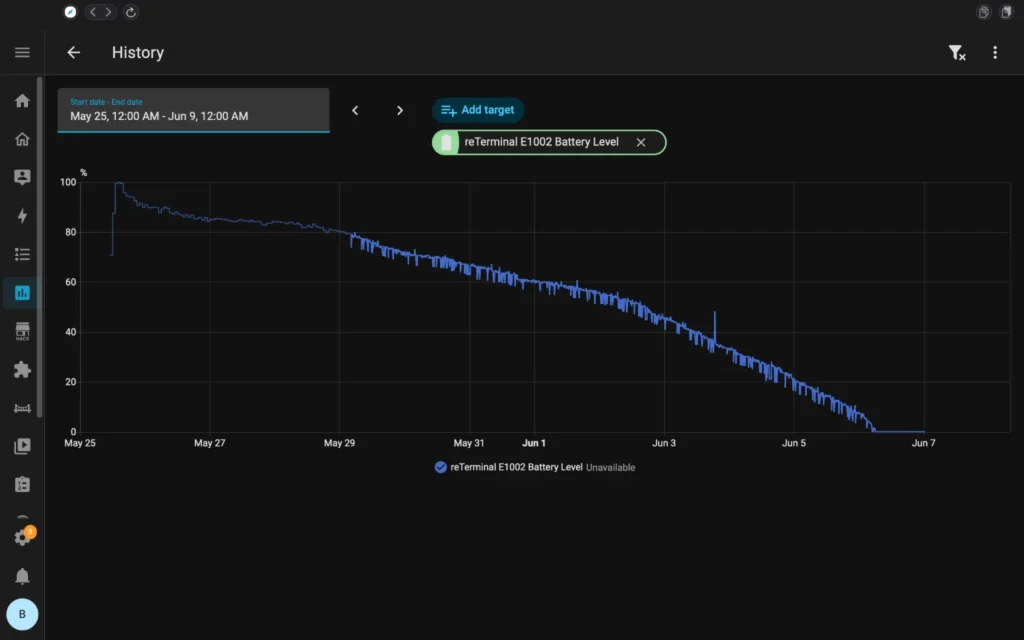Go back with the browser back button
Viewport: 1024px width, 640px height.
[x=93, y=12]
